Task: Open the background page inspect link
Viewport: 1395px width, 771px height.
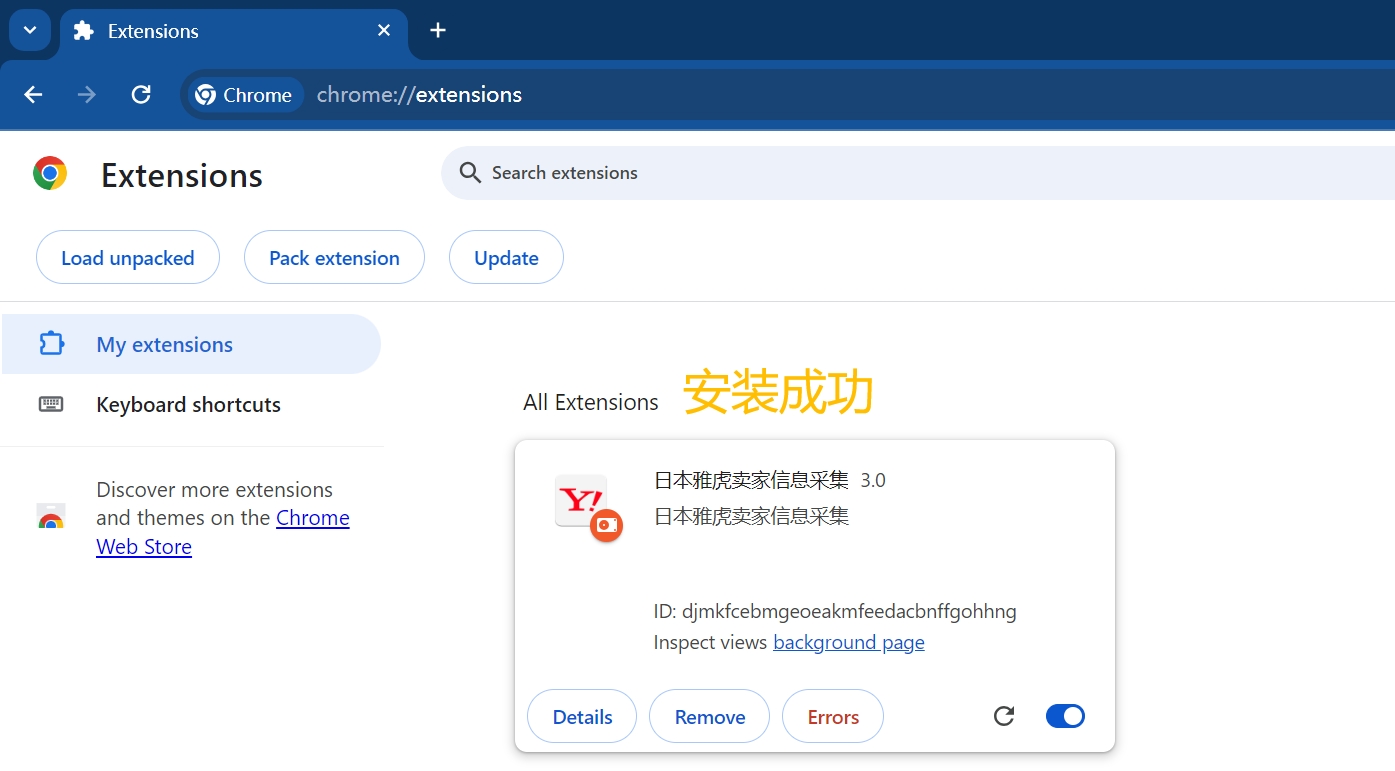Action: [x=849, y=642]
